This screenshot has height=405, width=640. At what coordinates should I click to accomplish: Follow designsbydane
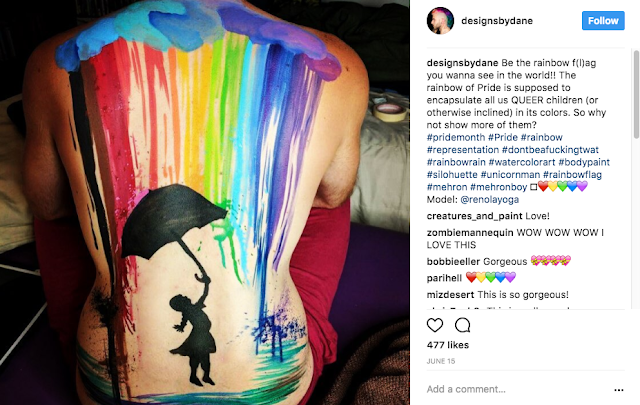click(x=603, y=20)
